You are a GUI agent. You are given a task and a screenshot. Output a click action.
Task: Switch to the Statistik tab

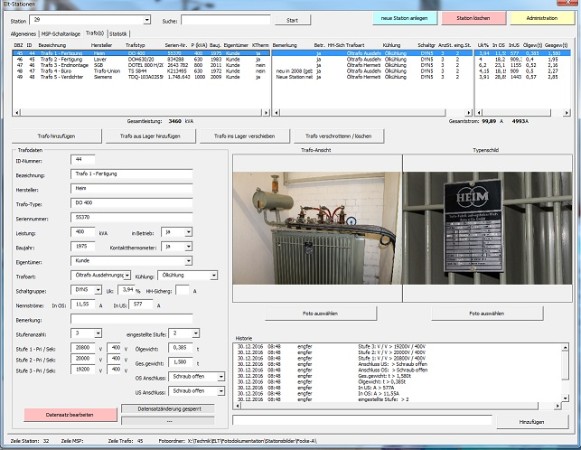tap(118, 34)
